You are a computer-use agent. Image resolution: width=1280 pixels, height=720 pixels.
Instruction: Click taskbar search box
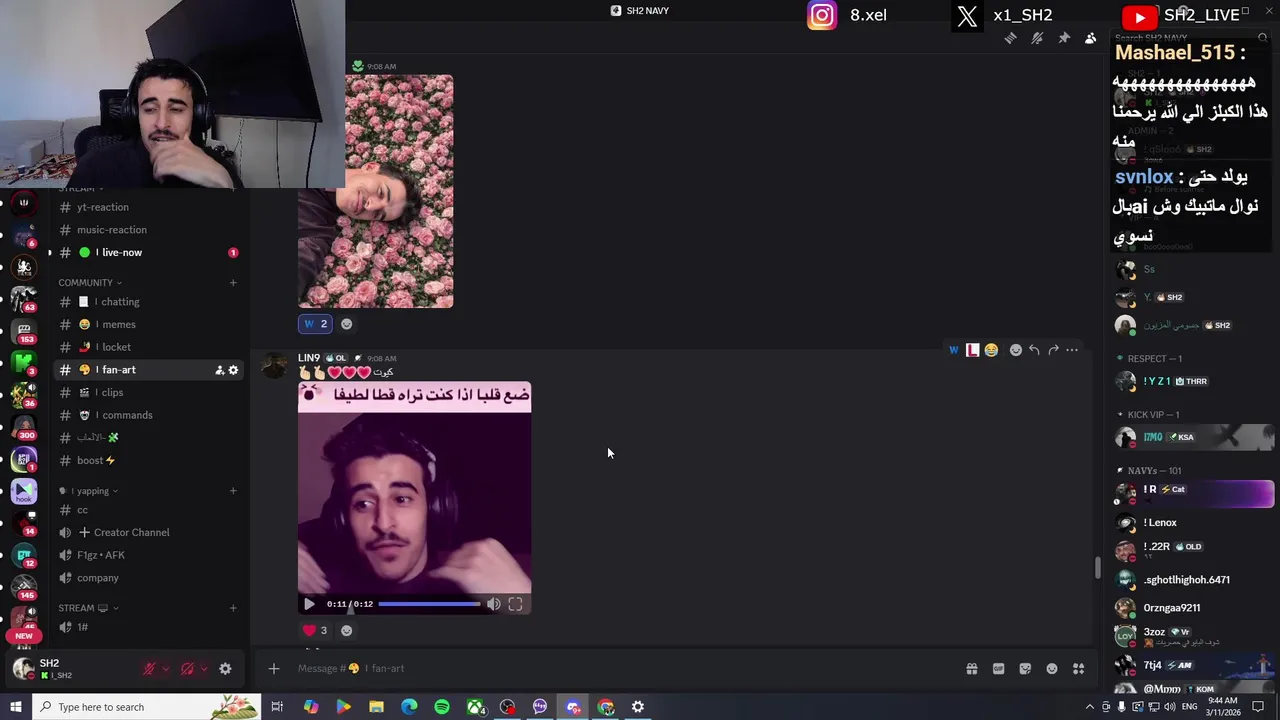pos(147,707)
